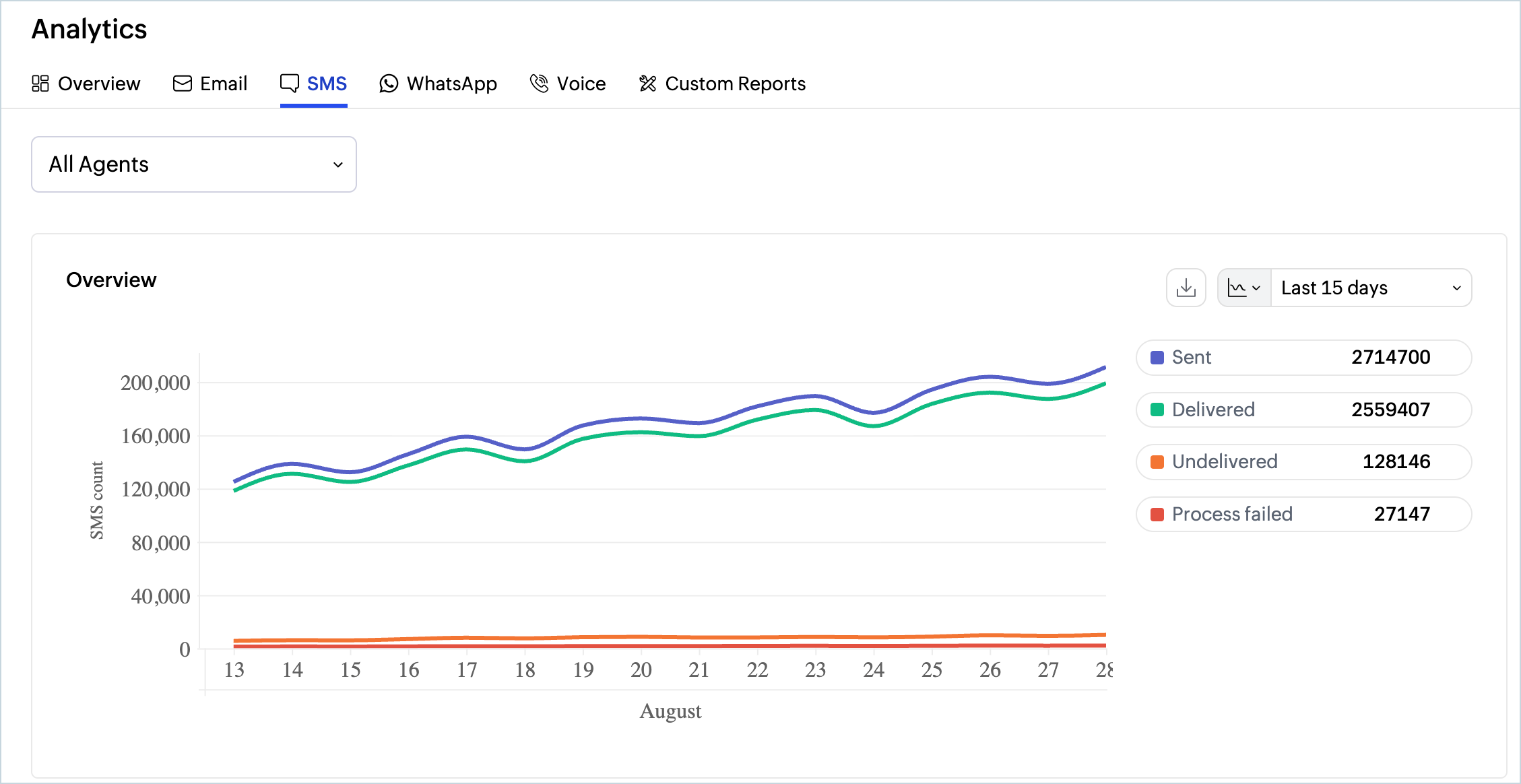Click the x-axis date 27
Screen dimensions: 1521x784
[1048, 670]
